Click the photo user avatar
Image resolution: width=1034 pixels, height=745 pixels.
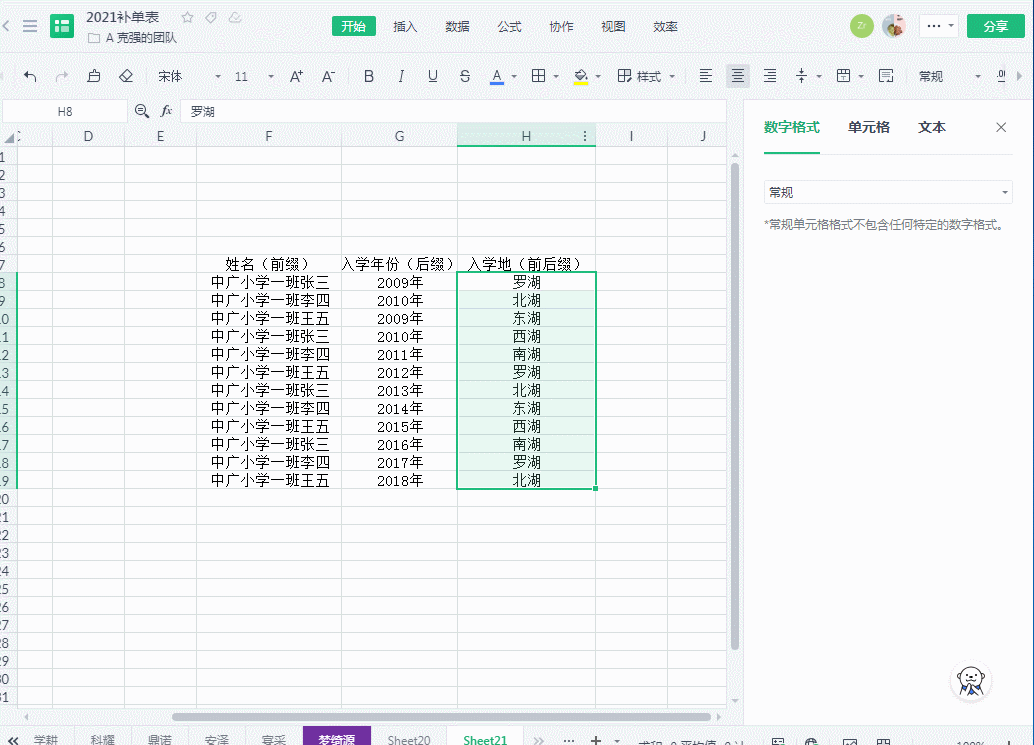pos(894,26)
